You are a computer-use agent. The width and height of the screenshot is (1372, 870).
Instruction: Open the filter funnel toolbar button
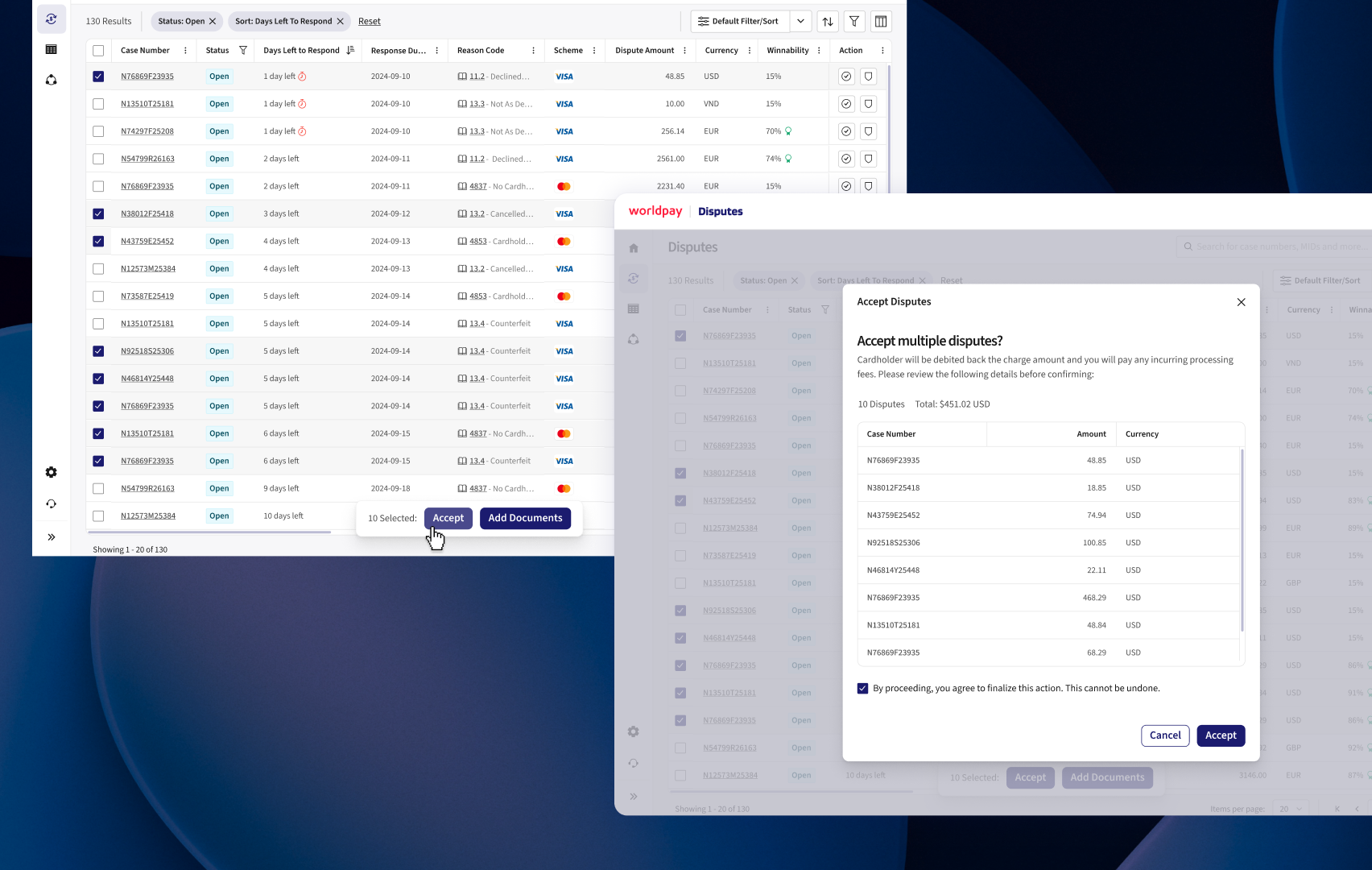[854, 21]
